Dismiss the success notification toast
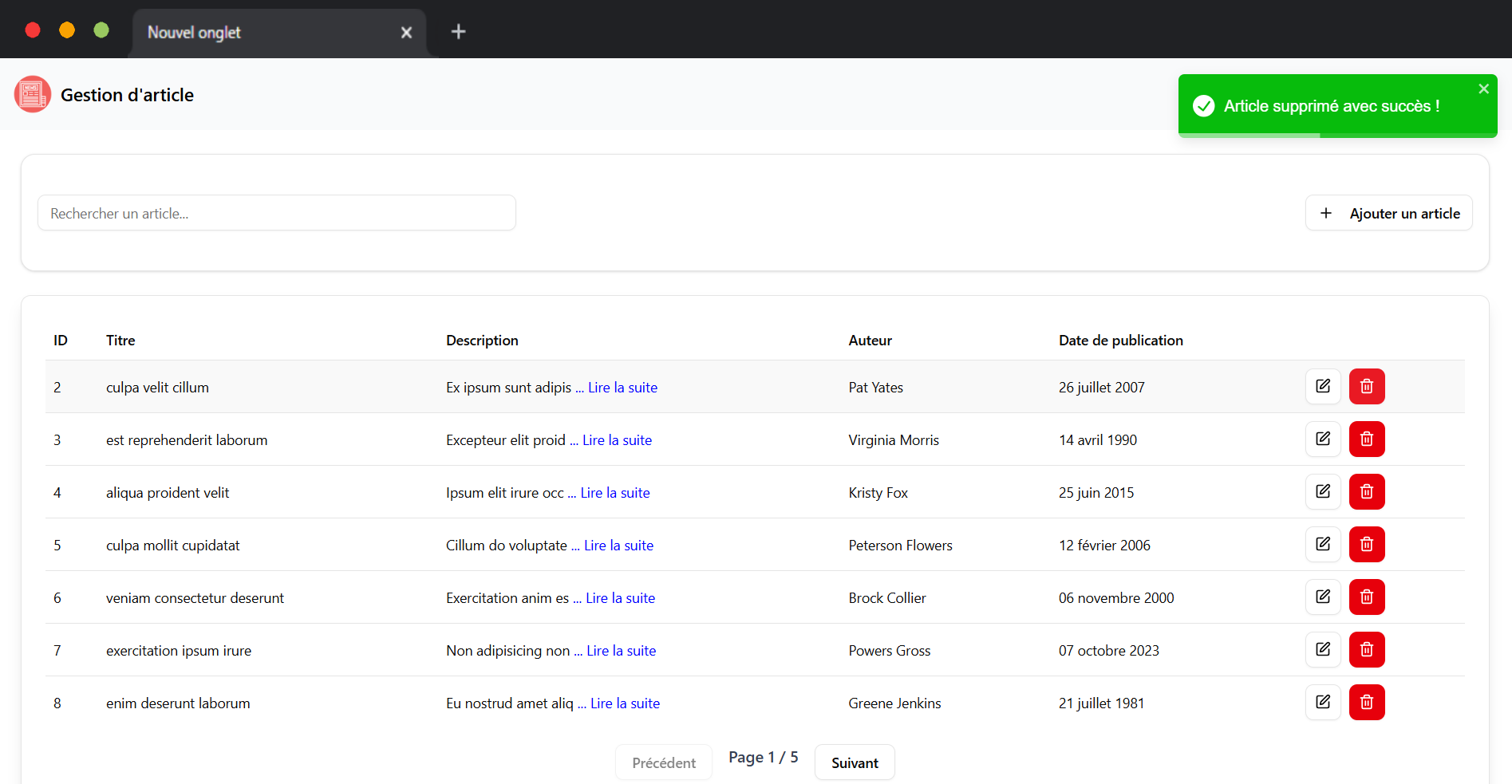The width and height of the screenshot is (1512, 784). click(x=1483, y=89)
